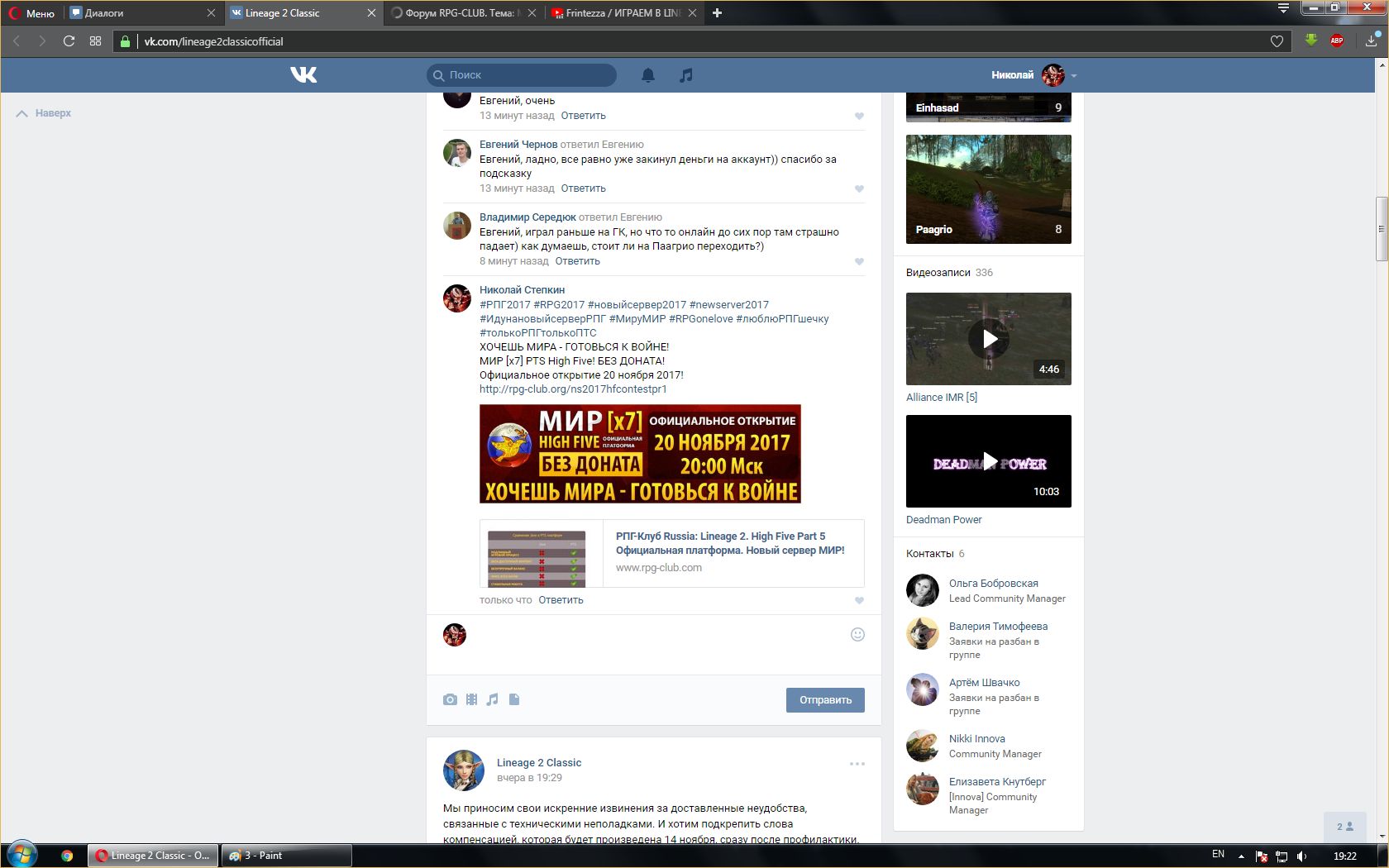
Task: Open a new browser tab
Action: [x=717, y=12]
